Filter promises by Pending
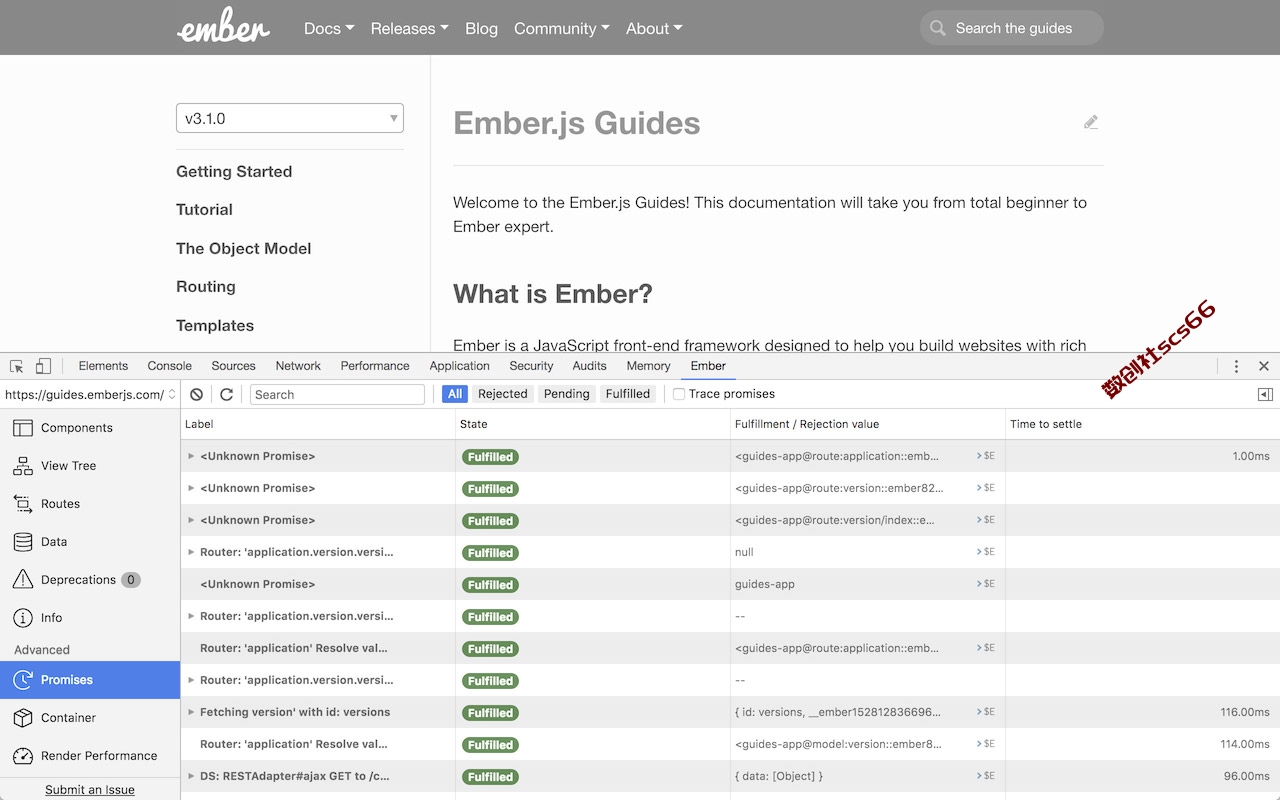This screenshot has width=1280, height=800. 566,394
